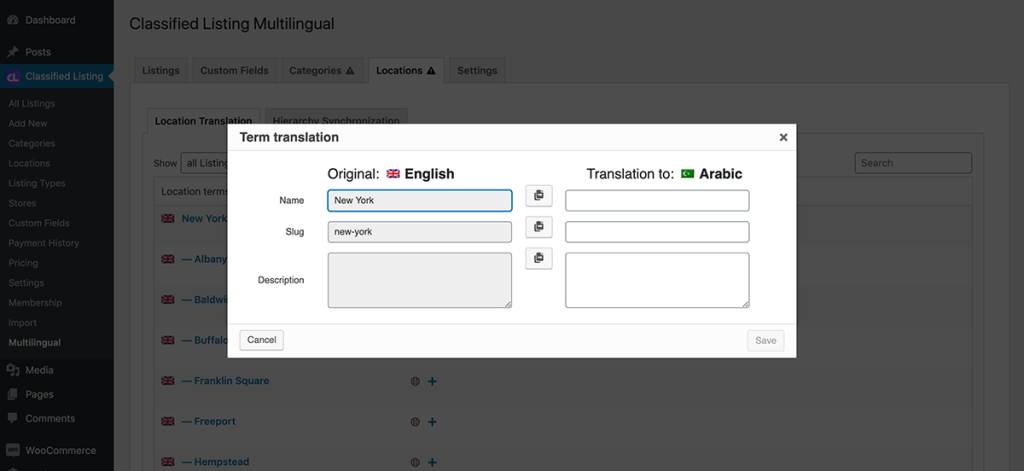Screen dimensions: 1024x471
Task: Click the location Search box
Action: click(913, 163)
